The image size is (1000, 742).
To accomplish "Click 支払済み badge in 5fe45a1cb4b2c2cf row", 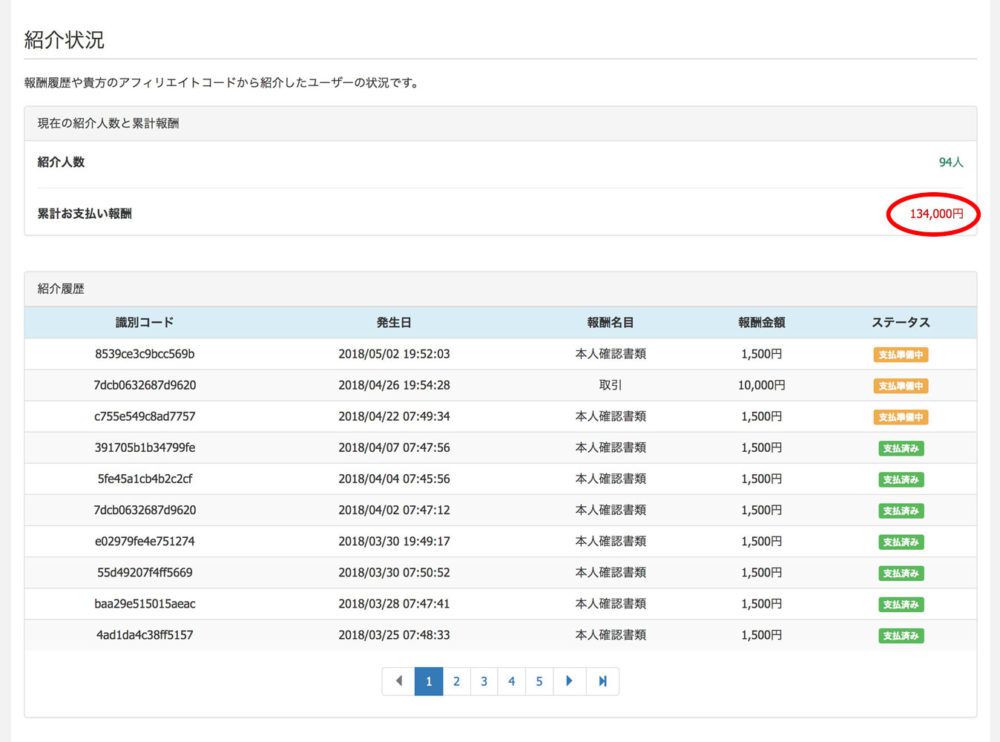I will click(x=901, y=480).
